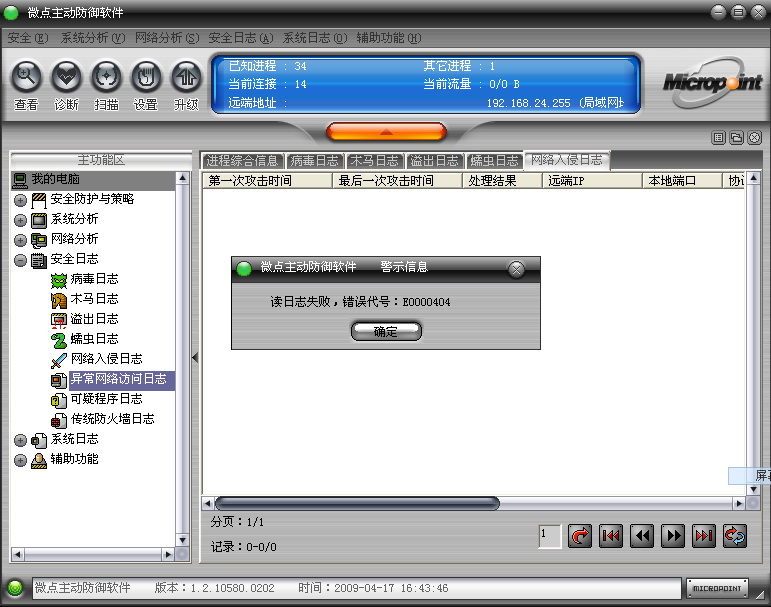Viewport: 771px width, 607px height.
Task: Click the 溢出日志 icon
Action: (59, 320)
